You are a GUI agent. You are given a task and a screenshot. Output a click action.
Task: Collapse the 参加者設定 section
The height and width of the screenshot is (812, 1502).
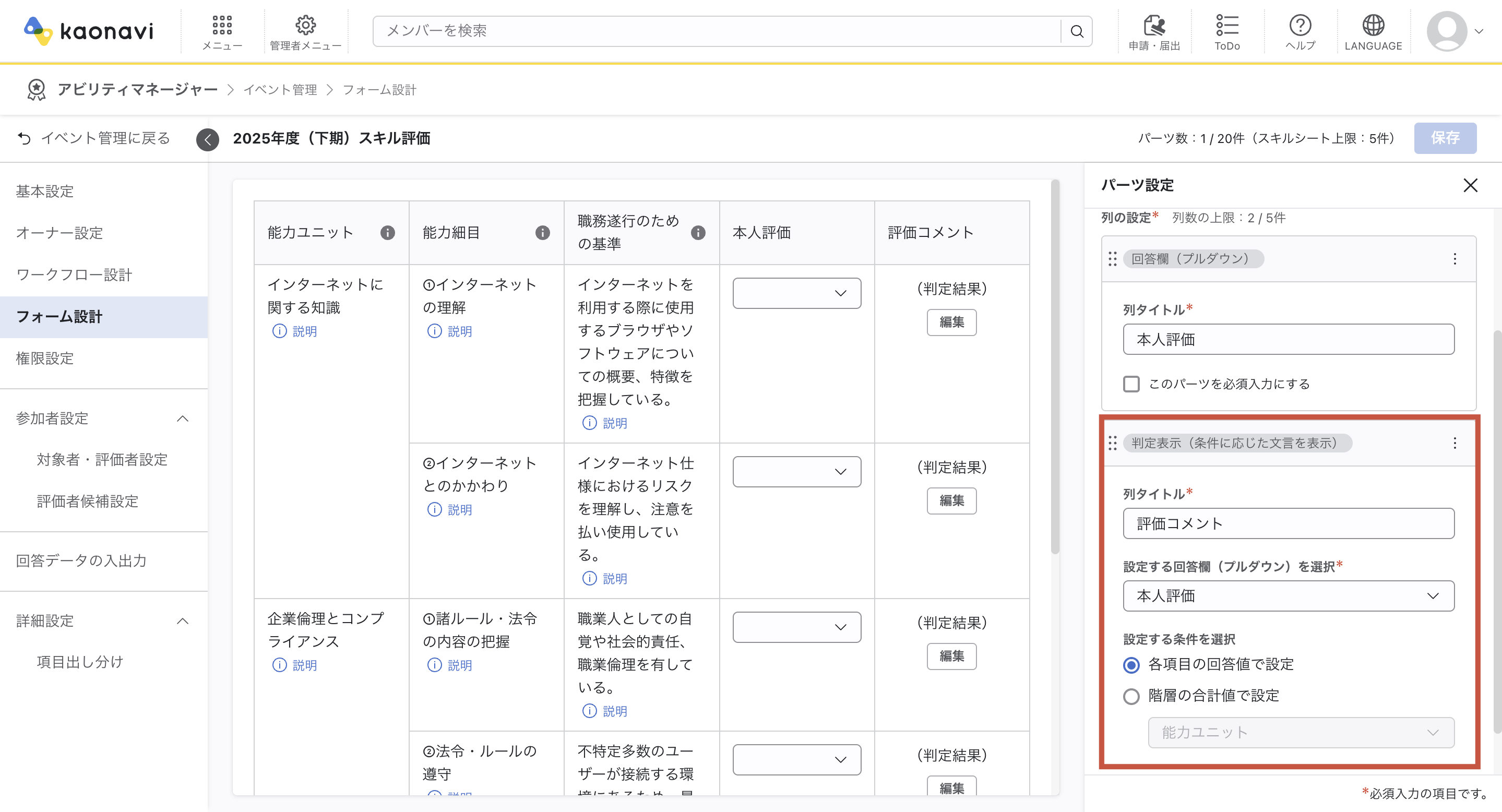pos(183,419)
